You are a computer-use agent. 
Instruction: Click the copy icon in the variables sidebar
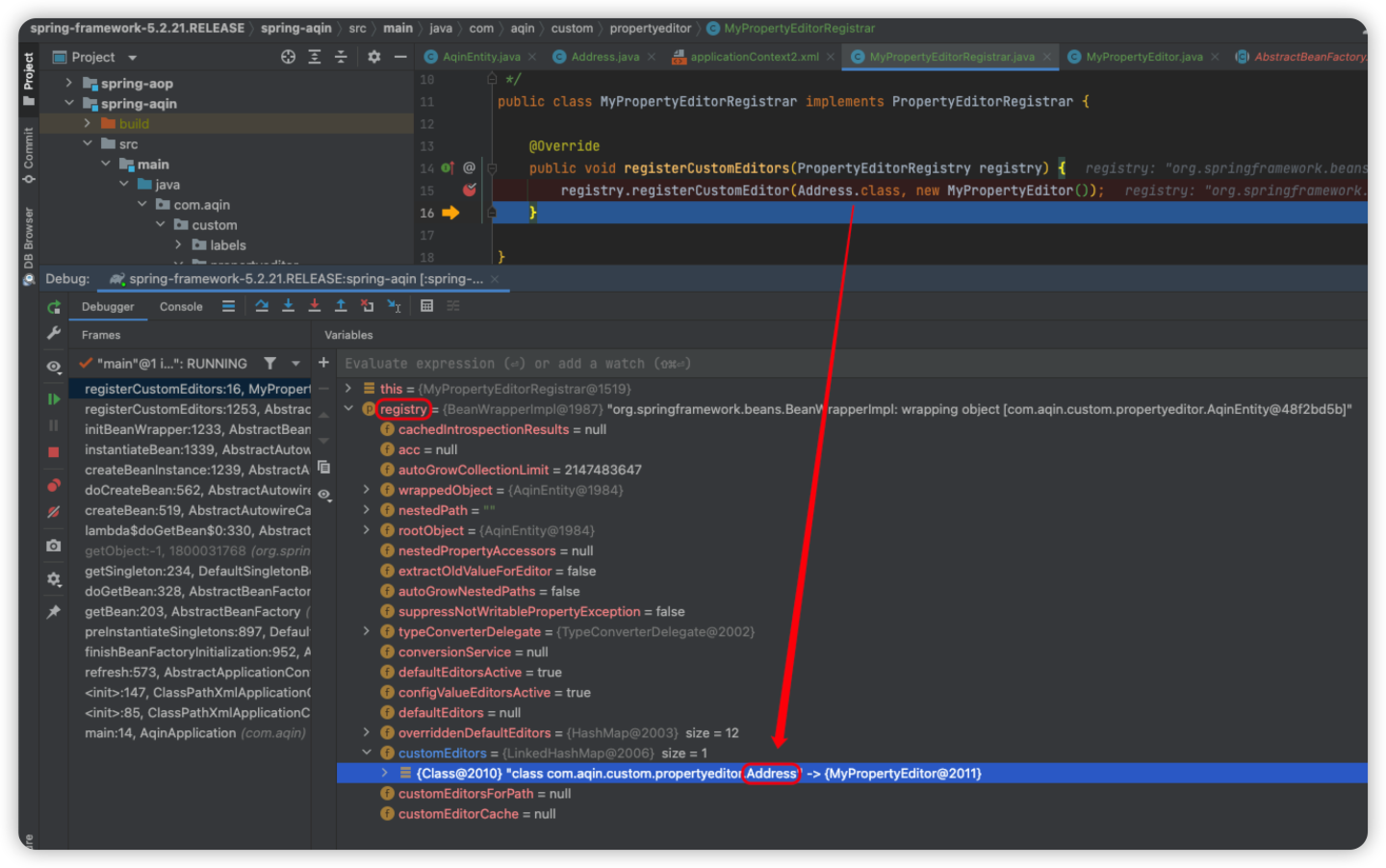(323, 467)
